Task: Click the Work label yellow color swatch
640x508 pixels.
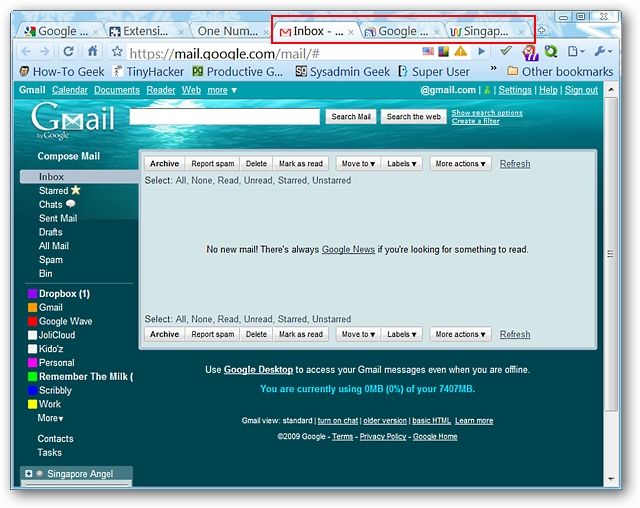Action: (x=32, y=404)
